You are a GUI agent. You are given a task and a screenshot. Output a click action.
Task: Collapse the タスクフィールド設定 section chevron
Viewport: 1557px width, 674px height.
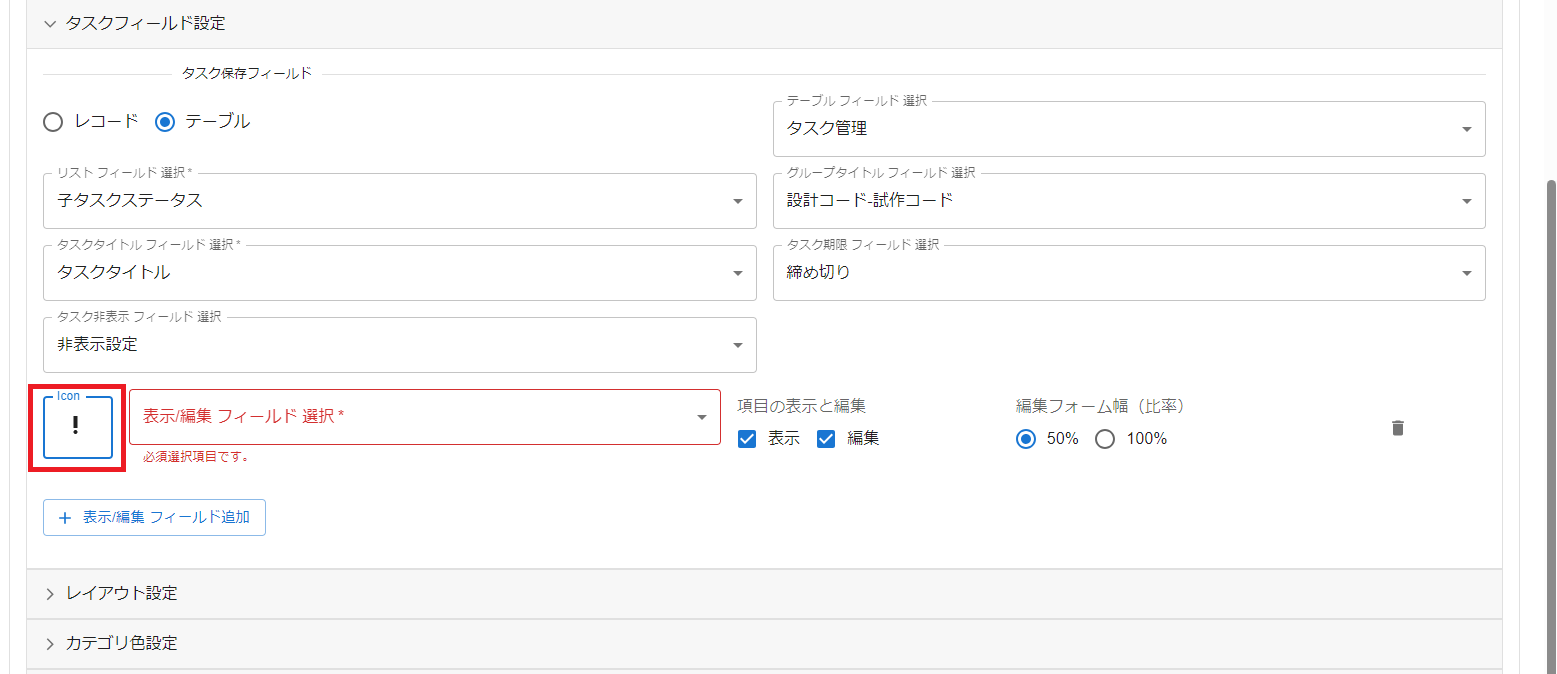point(51,23)
